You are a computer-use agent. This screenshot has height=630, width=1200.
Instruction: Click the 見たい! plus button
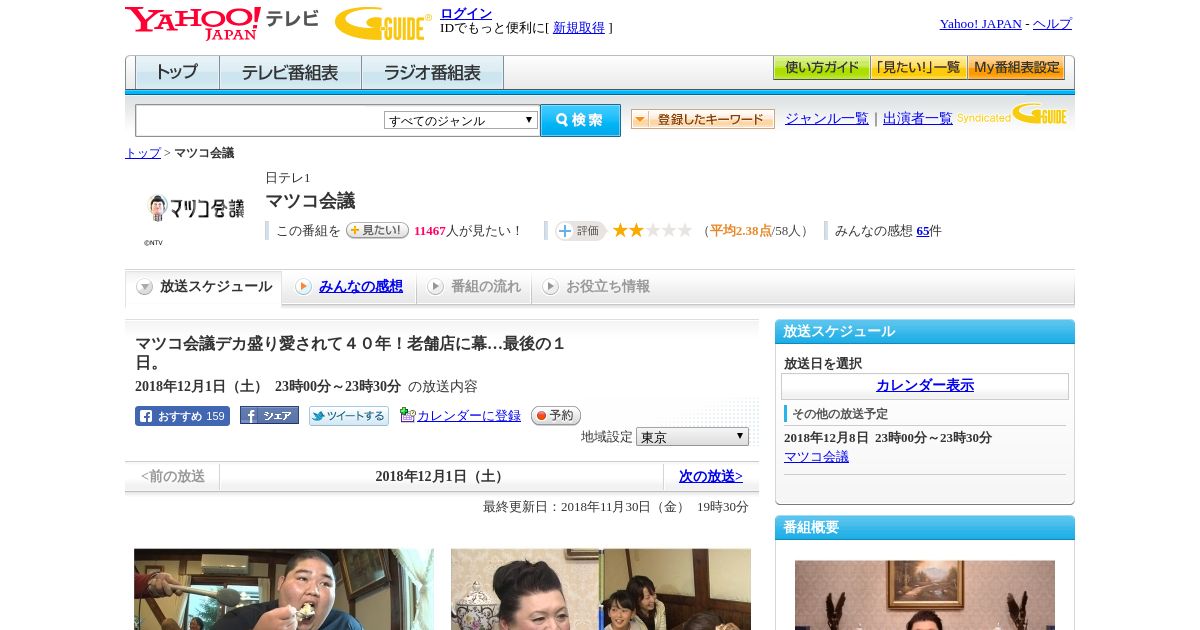pyautogui.click(x=377, y=230)
